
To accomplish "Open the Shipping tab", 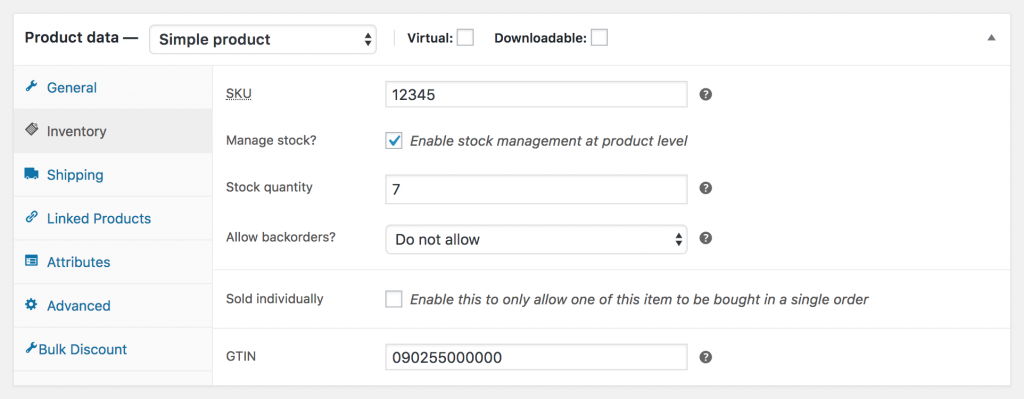I will coord(113,175).
